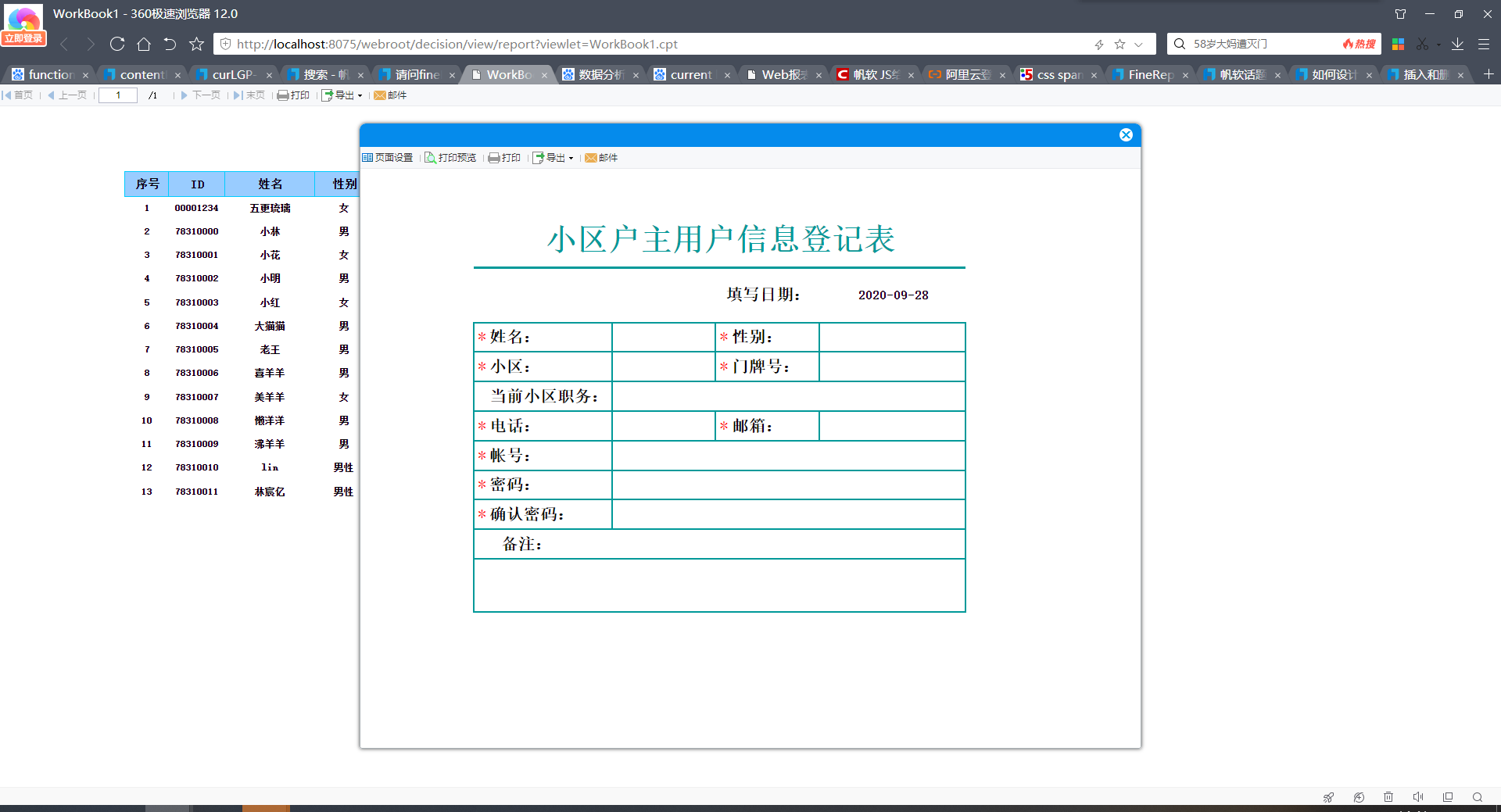Click the 立即登录 login button
The image size is (1501, 812).
(x=23, y=38)
